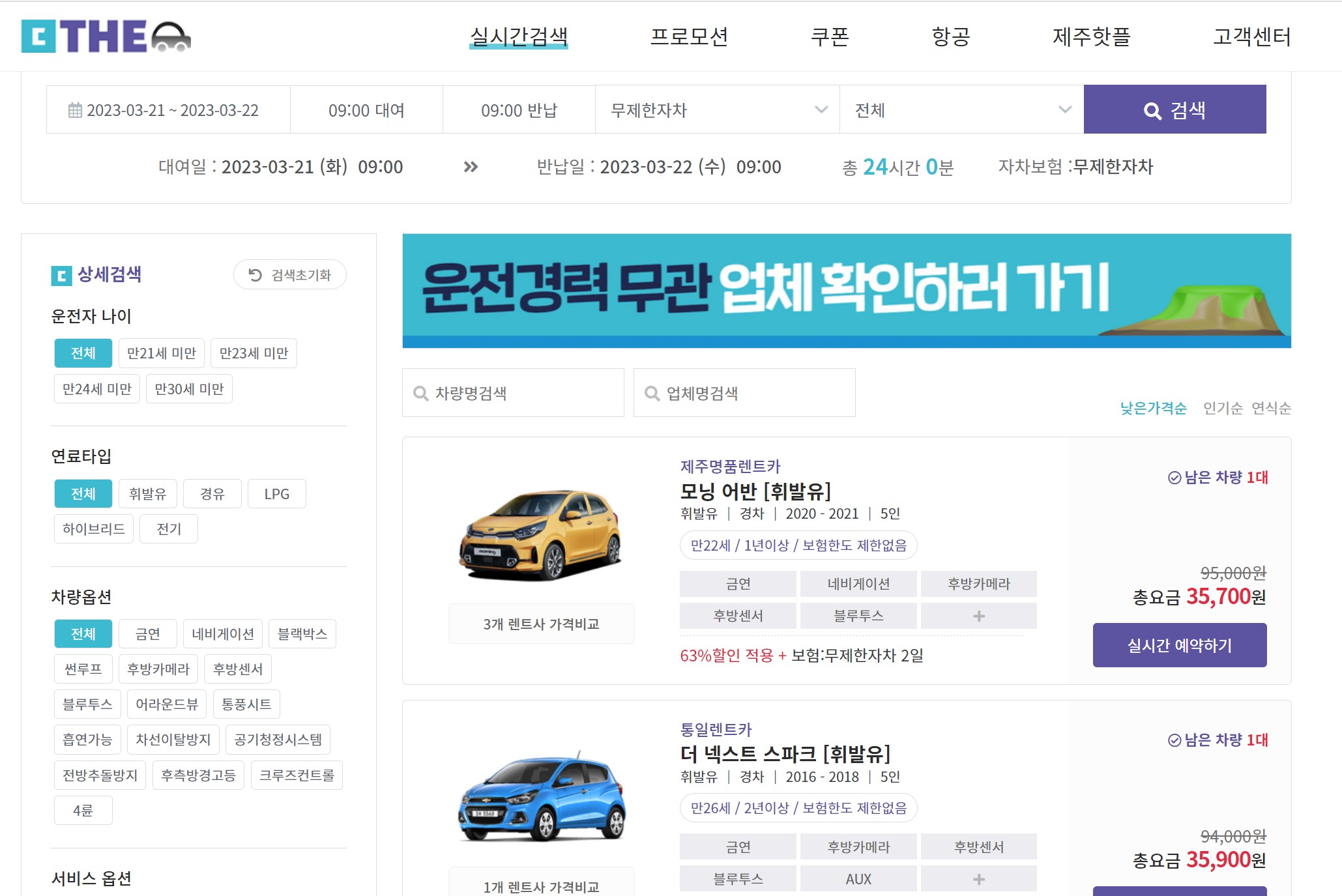
Task: Toggle 휘발유 fuel filter
Action: (x=148, y=494)
